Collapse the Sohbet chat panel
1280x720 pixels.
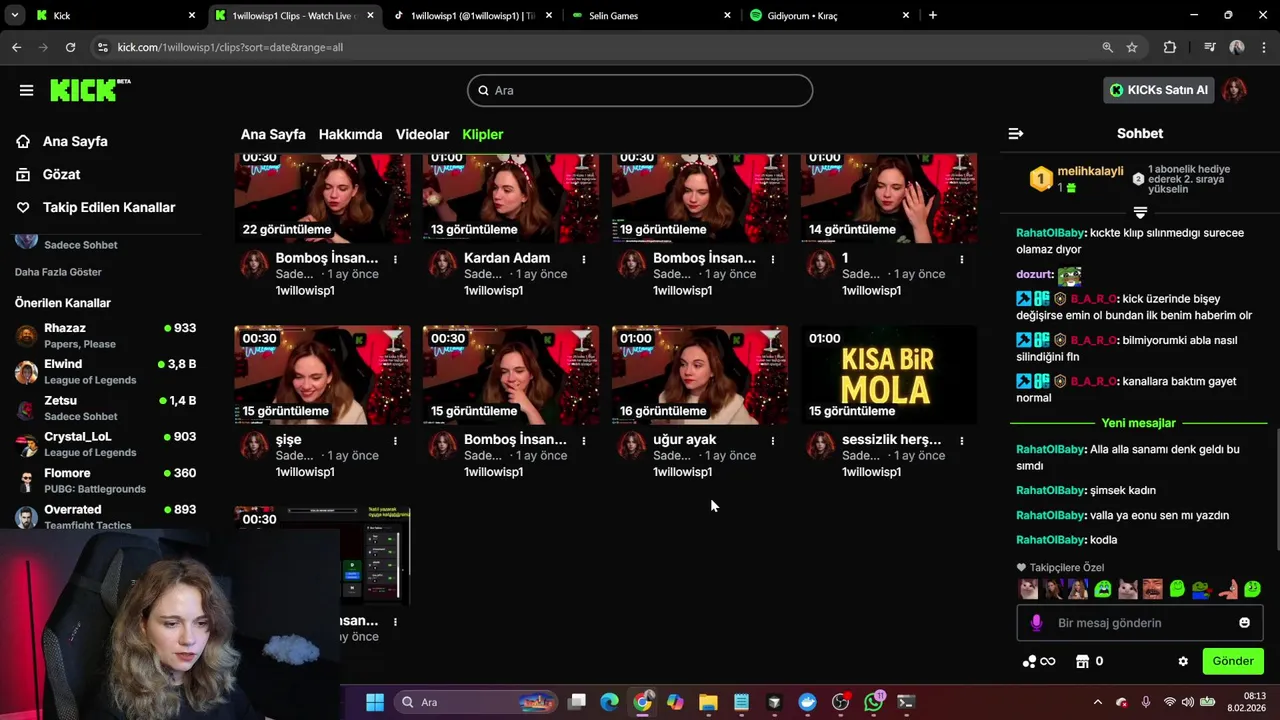click(x=1016, y=133)
